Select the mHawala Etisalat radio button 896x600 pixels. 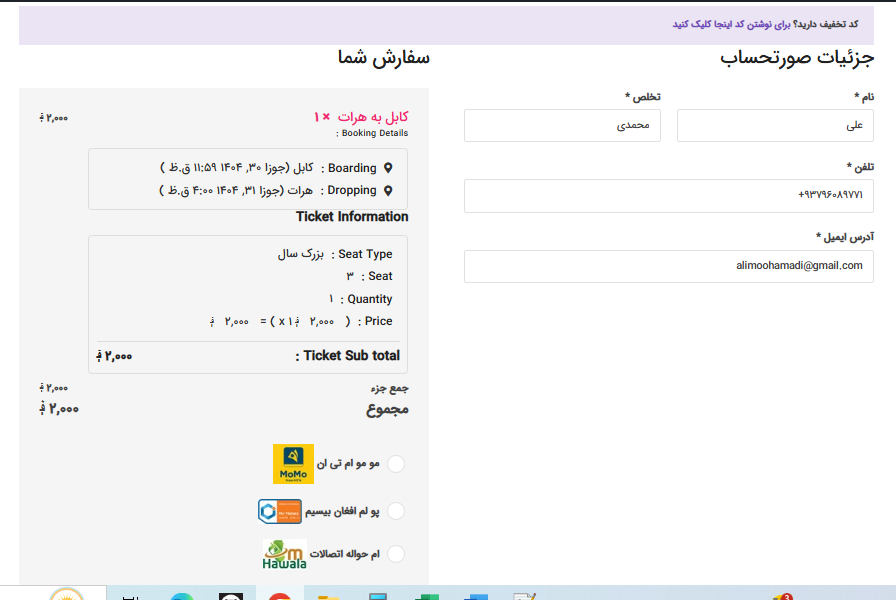click(x=396, y=554)
